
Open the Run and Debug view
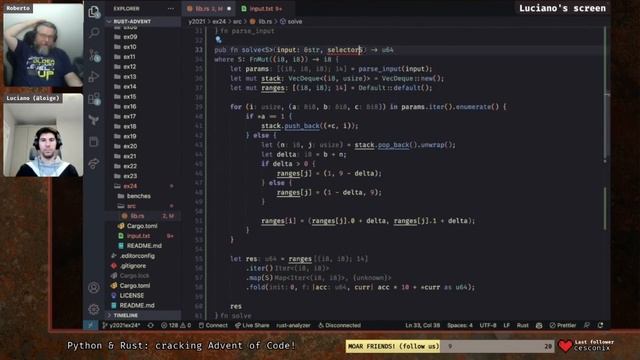click(x=94, y=77)
